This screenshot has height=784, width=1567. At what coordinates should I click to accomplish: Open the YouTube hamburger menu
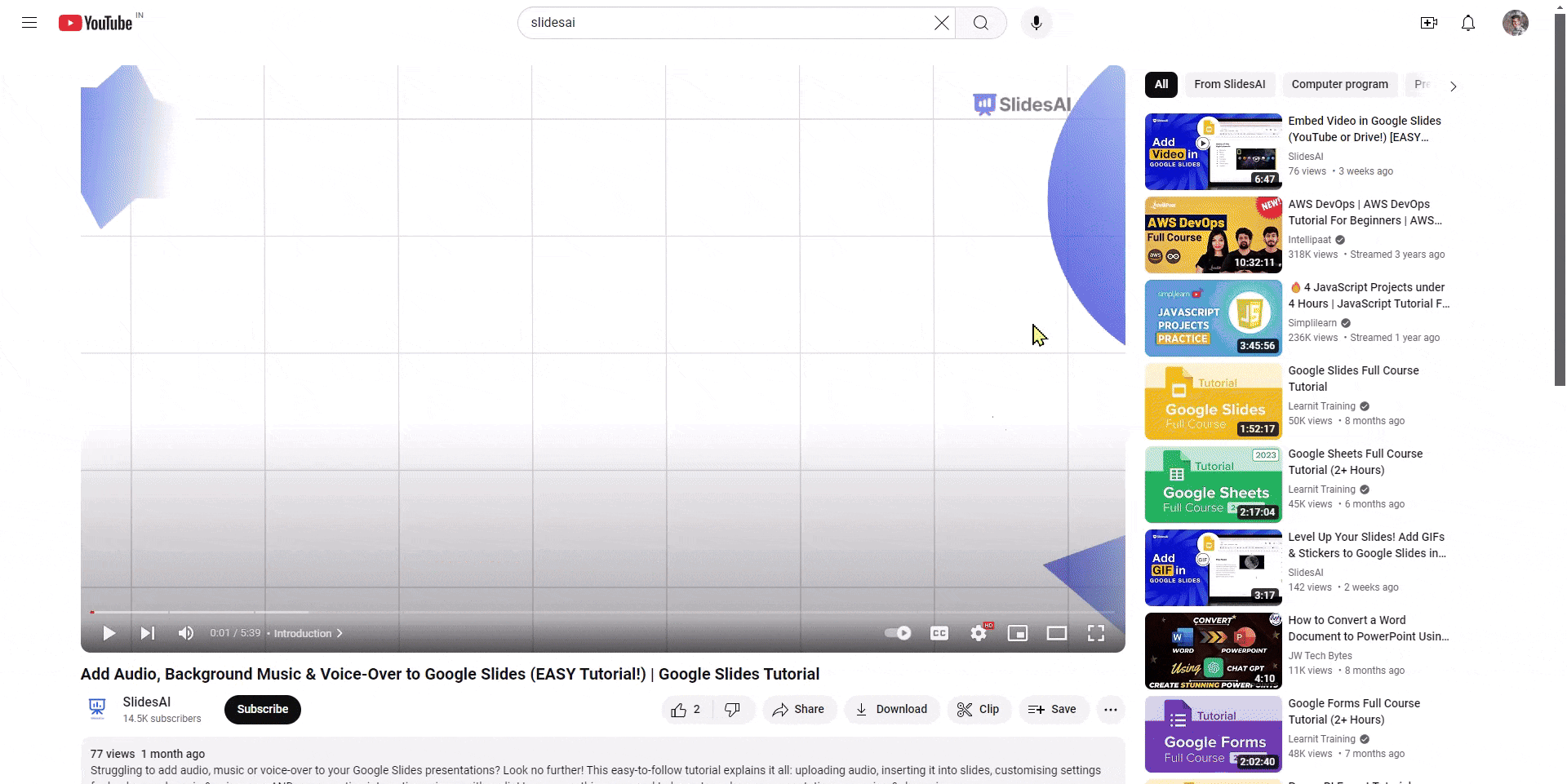tap(29, 23)
